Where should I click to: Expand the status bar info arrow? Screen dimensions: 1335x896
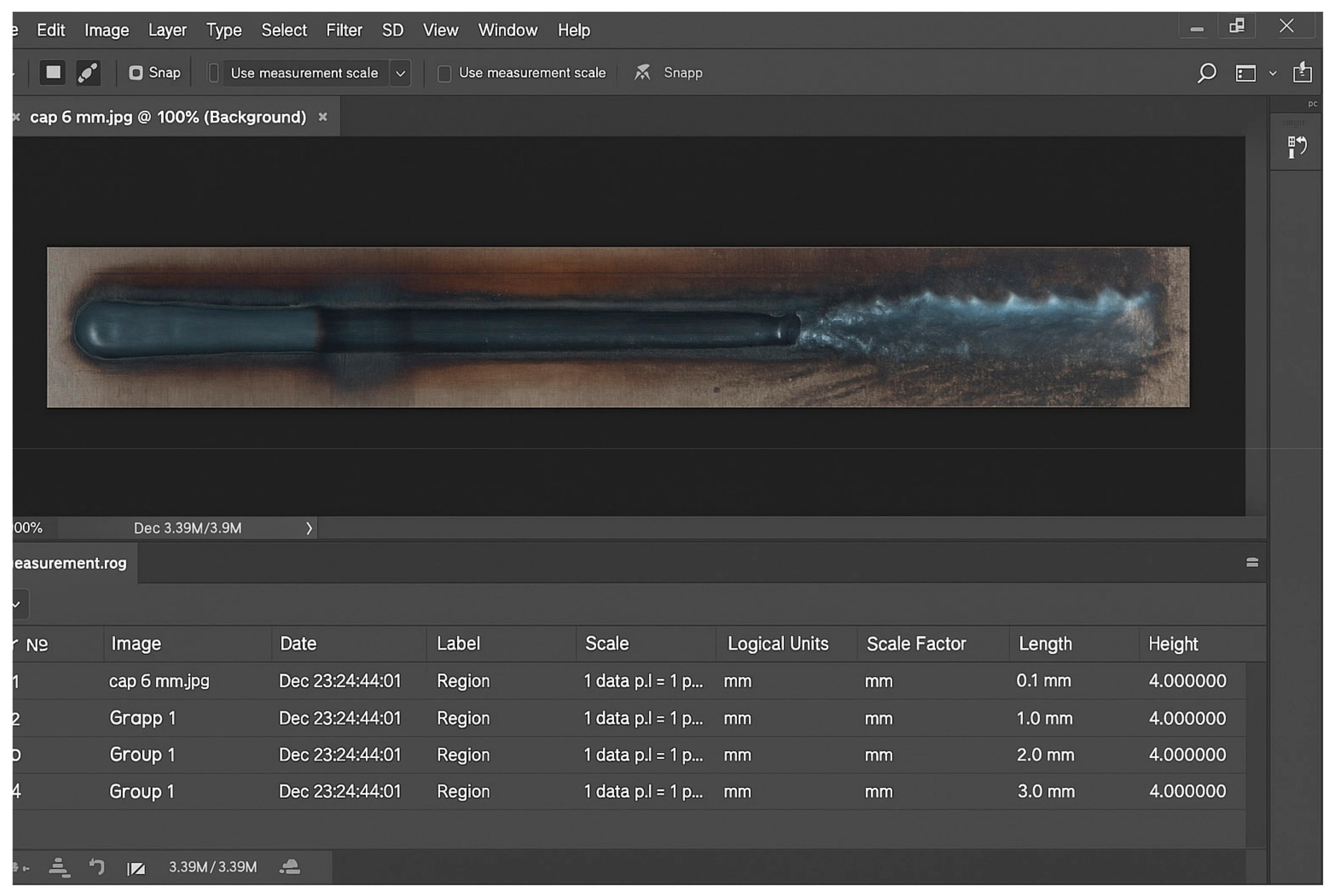pyautogui.click(x=309, y=528)
